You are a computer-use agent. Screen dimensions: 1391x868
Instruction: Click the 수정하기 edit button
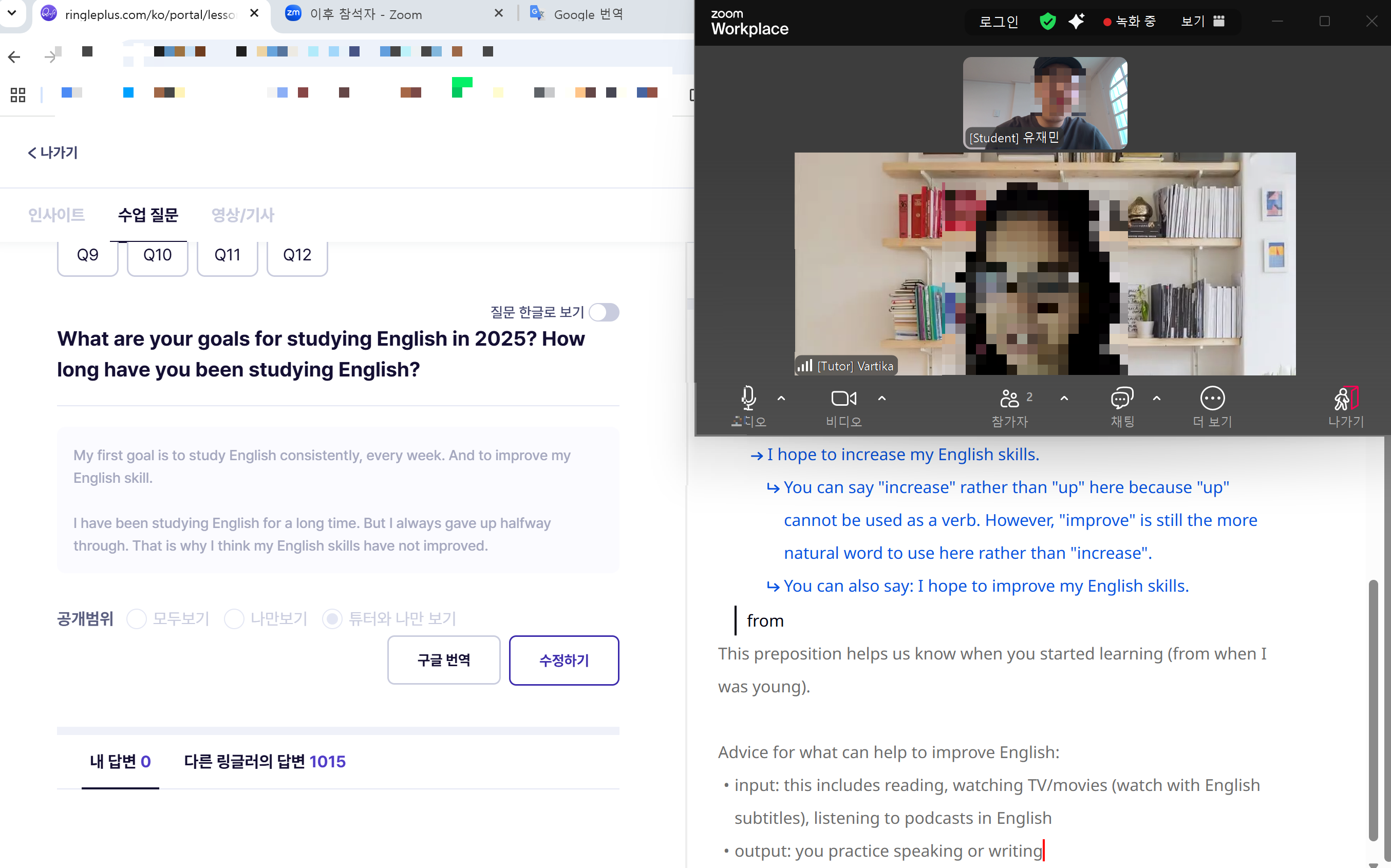point(564,660)
